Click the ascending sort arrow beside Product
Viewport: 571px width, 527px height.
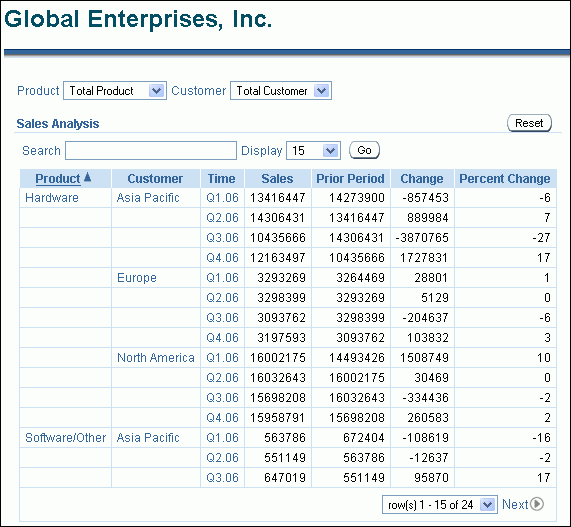tap(87, 177)
